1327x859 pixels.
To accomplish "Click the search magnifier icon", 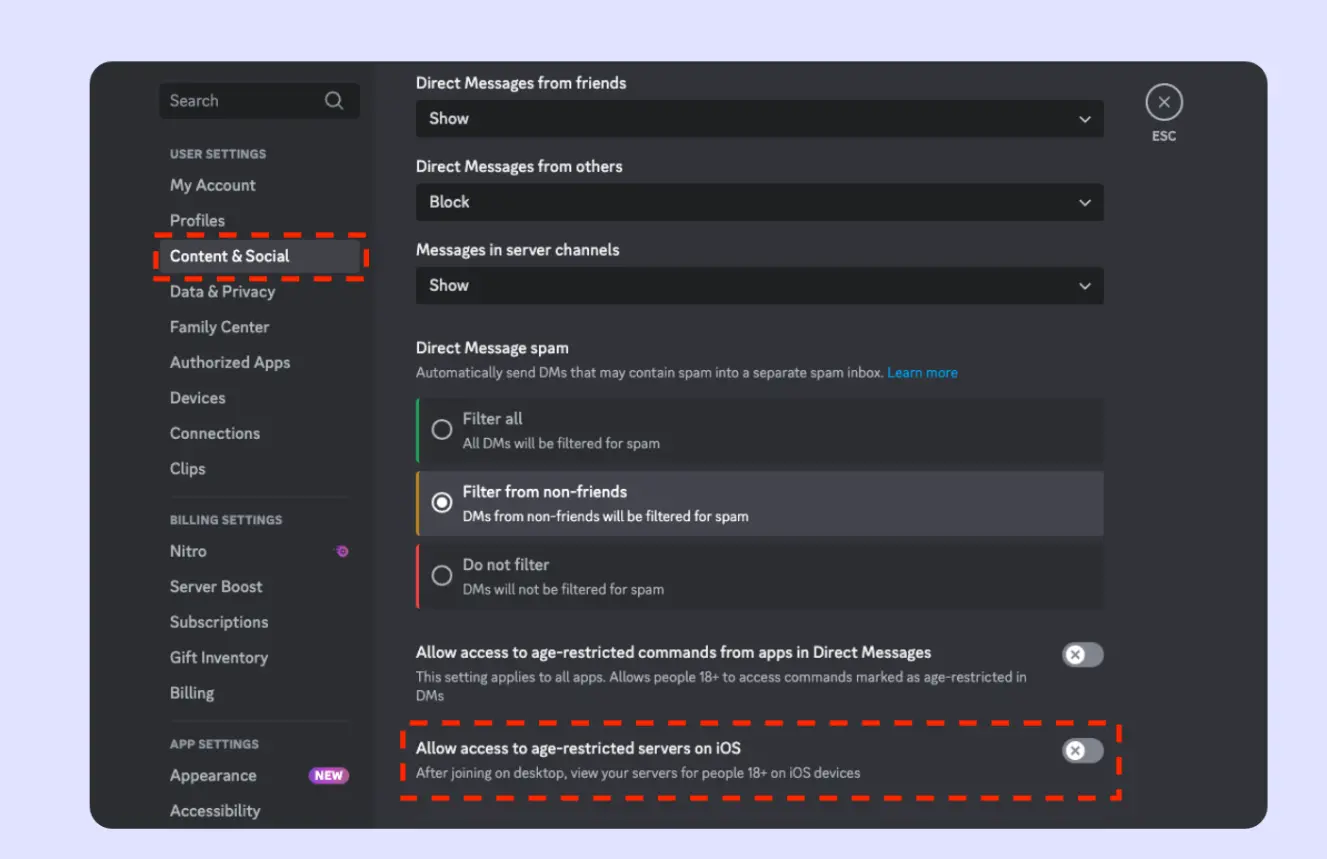I will point(334,101).
